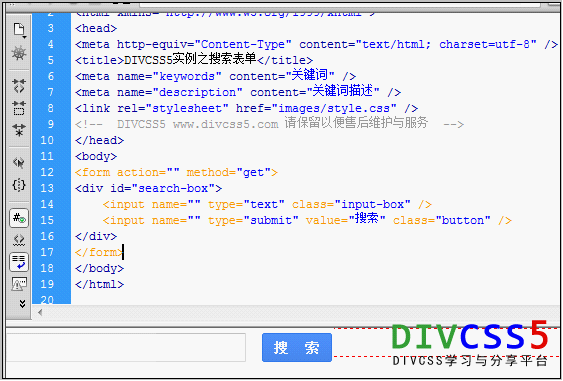Collapse the selection using the dashed-box icon
563x381 pixels.
coord(19,108)
